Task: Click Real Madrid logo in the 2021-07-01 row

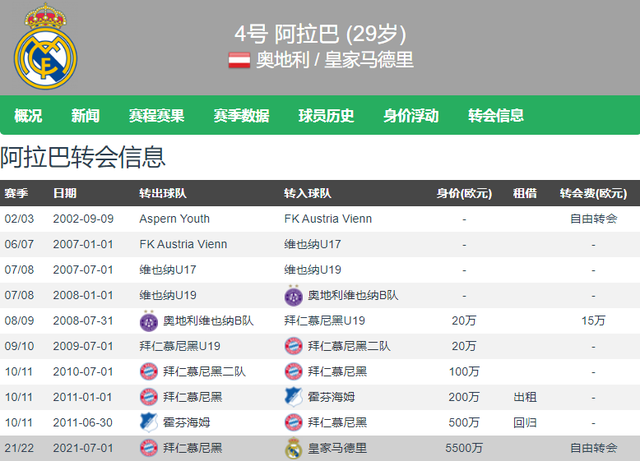Action: 293,448
